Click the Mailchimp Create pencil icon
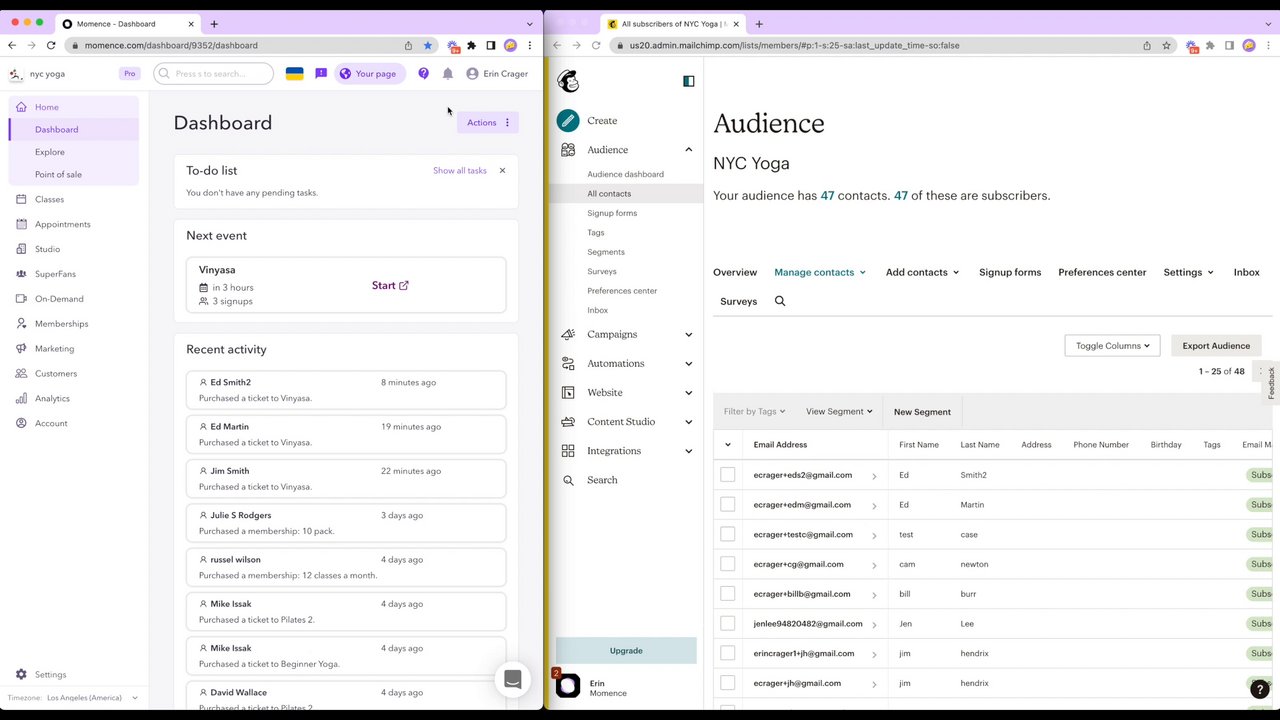 click(568, 121)
